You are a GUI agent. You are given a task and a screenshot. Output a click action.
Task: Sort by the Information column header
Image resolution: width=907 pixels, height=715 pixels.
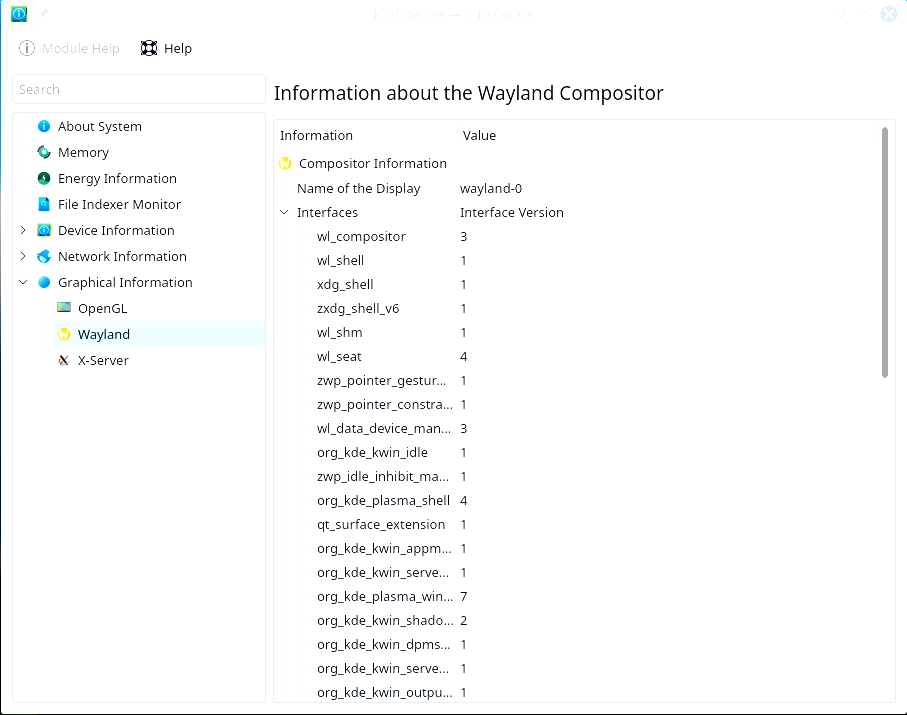316,136
